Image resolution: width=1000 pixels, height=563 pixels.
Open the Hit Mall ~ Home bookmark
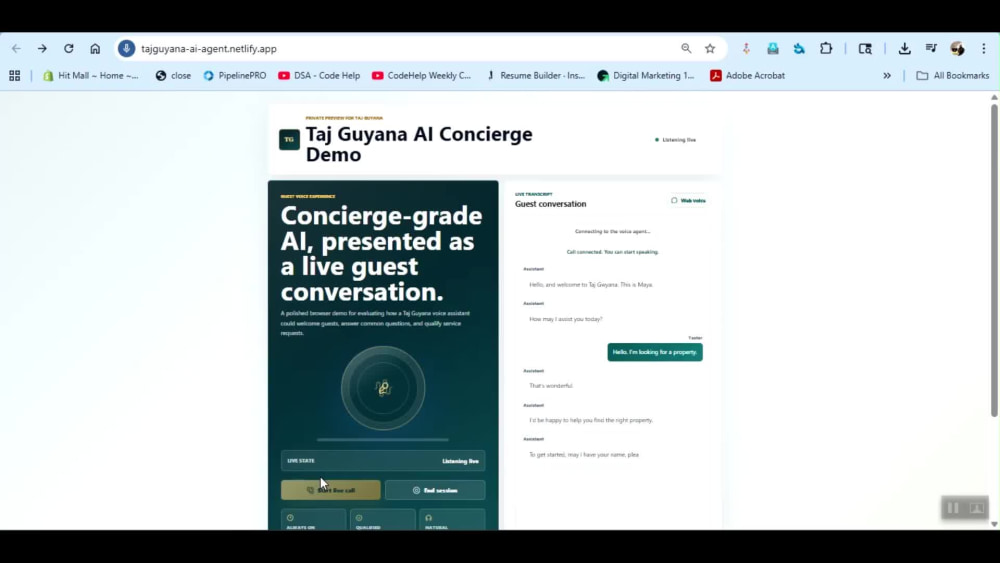tap(91, 75)
